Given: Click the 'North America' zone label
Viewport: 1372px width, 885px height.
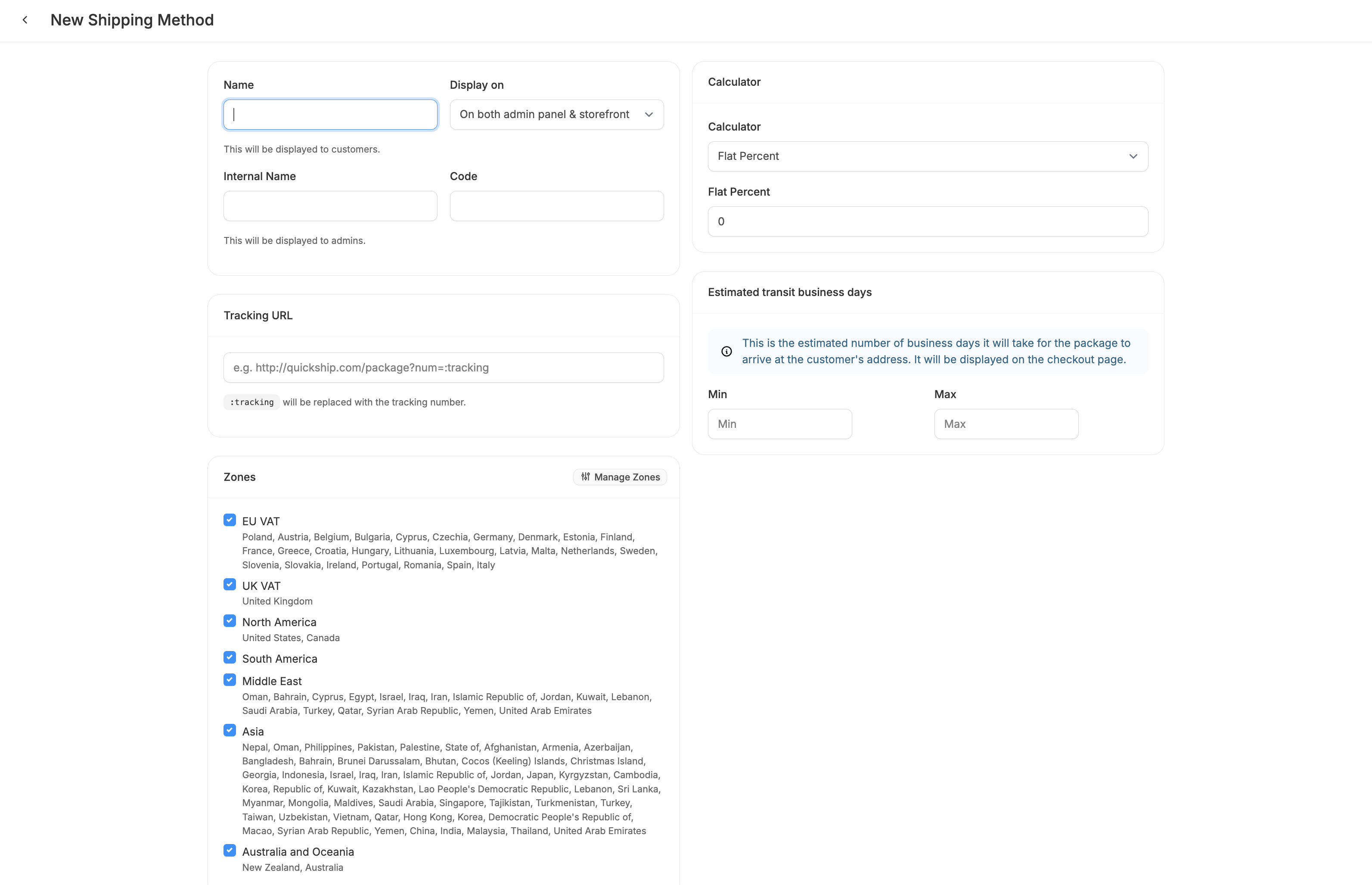Looking at the screenshot, I should click(279, 622).
